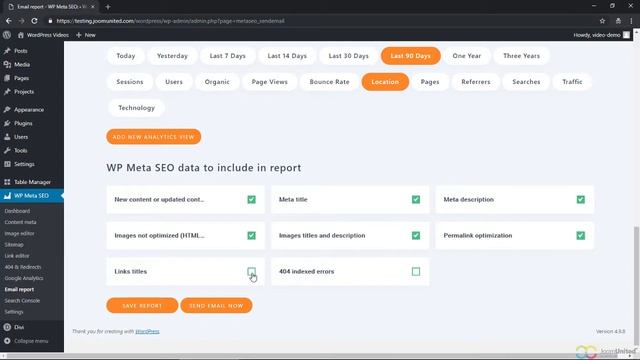Image resolution: width=640 pixels, height=360 pixels.
Task: Close the Email report browser tab
Action: (x=93, y=7)
